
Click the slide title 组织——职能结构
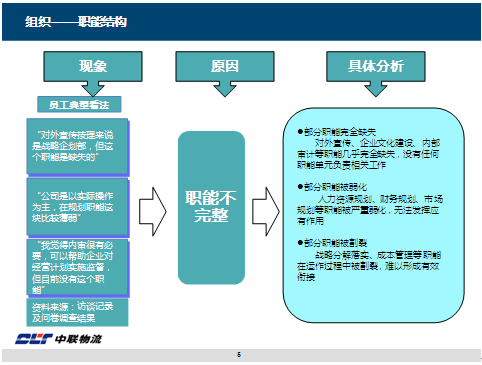(76, 22)
